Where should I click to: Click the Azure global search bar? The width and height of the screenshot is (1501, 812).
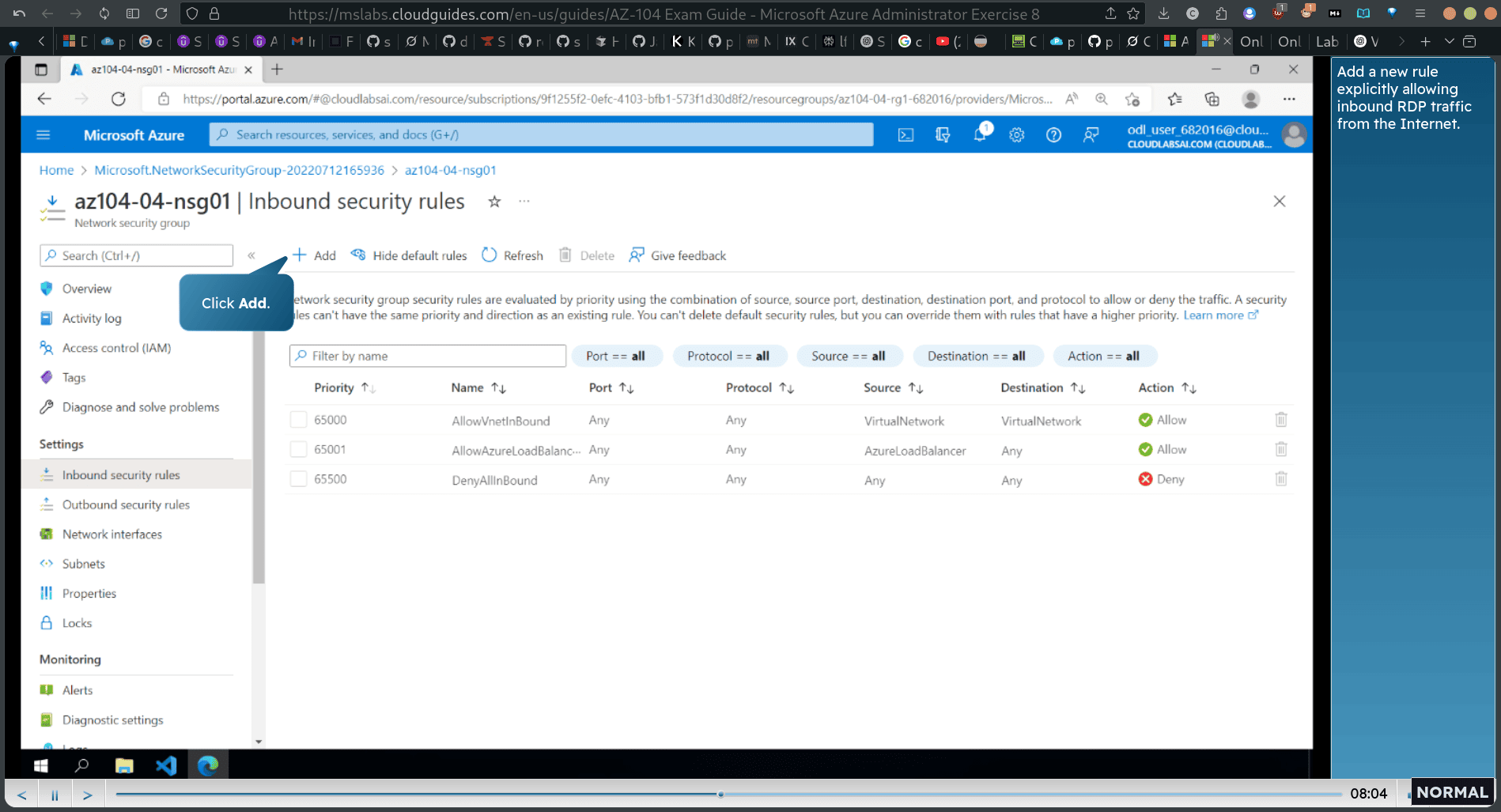542,135
